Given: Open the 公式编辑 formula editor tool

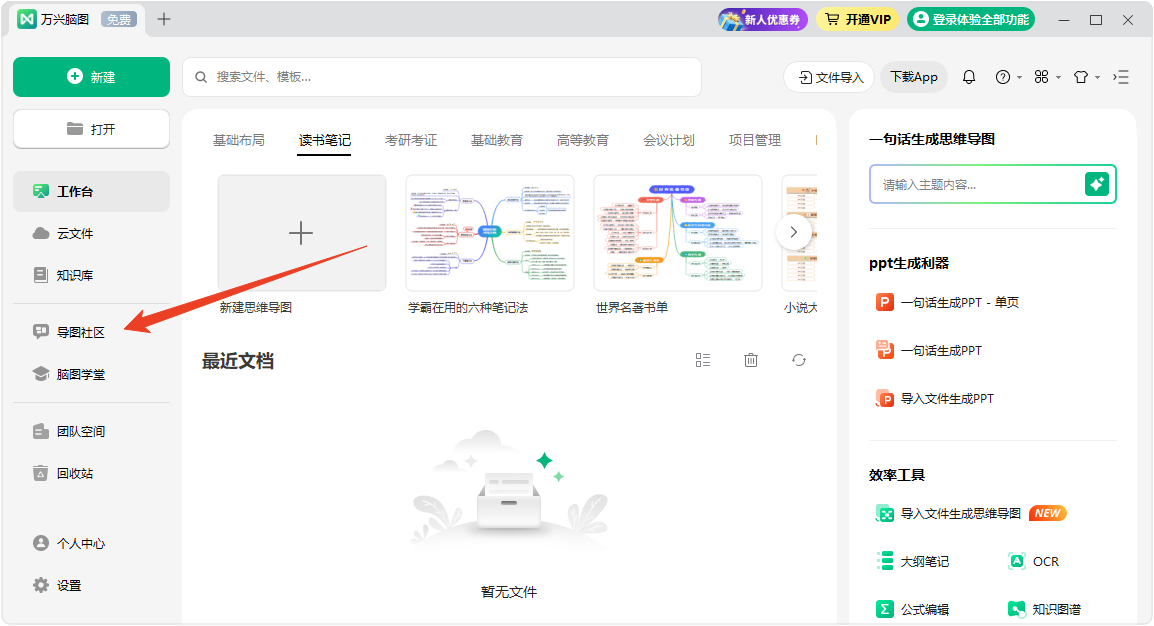Looking at the screenshot, I should click(912, 609).
